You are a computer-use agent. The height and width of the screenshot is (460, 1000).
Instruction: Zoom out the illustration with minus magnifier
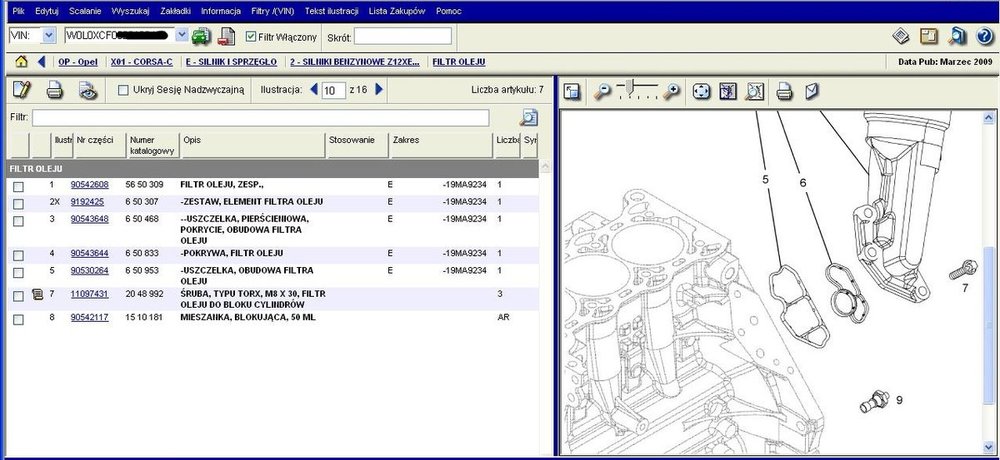coord(602,91)
